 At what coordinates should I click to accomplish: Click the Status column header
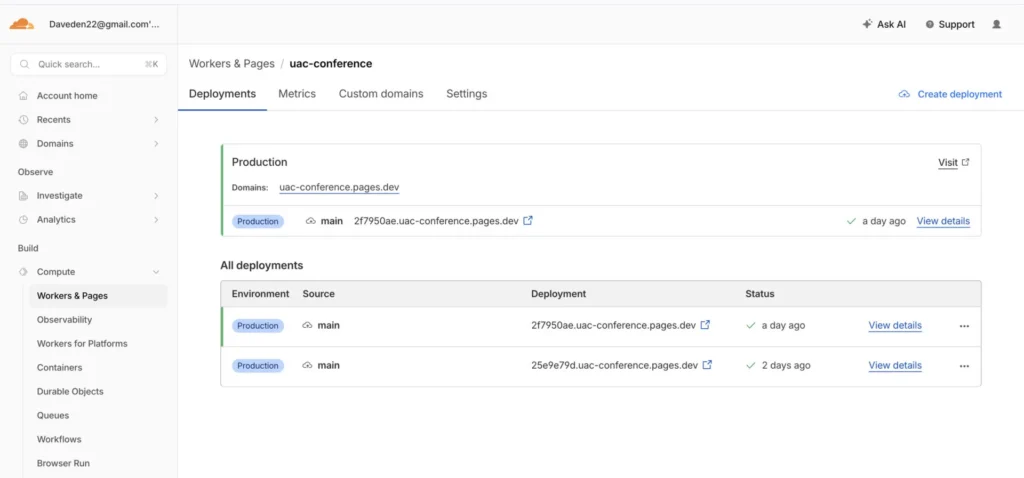760,294
